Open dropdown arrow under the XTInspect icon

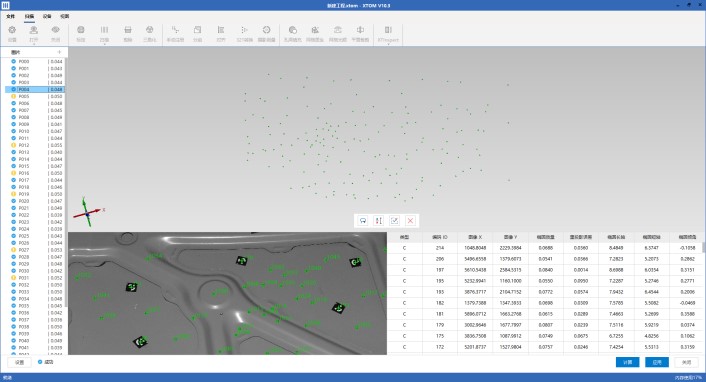tap(388, 44)
